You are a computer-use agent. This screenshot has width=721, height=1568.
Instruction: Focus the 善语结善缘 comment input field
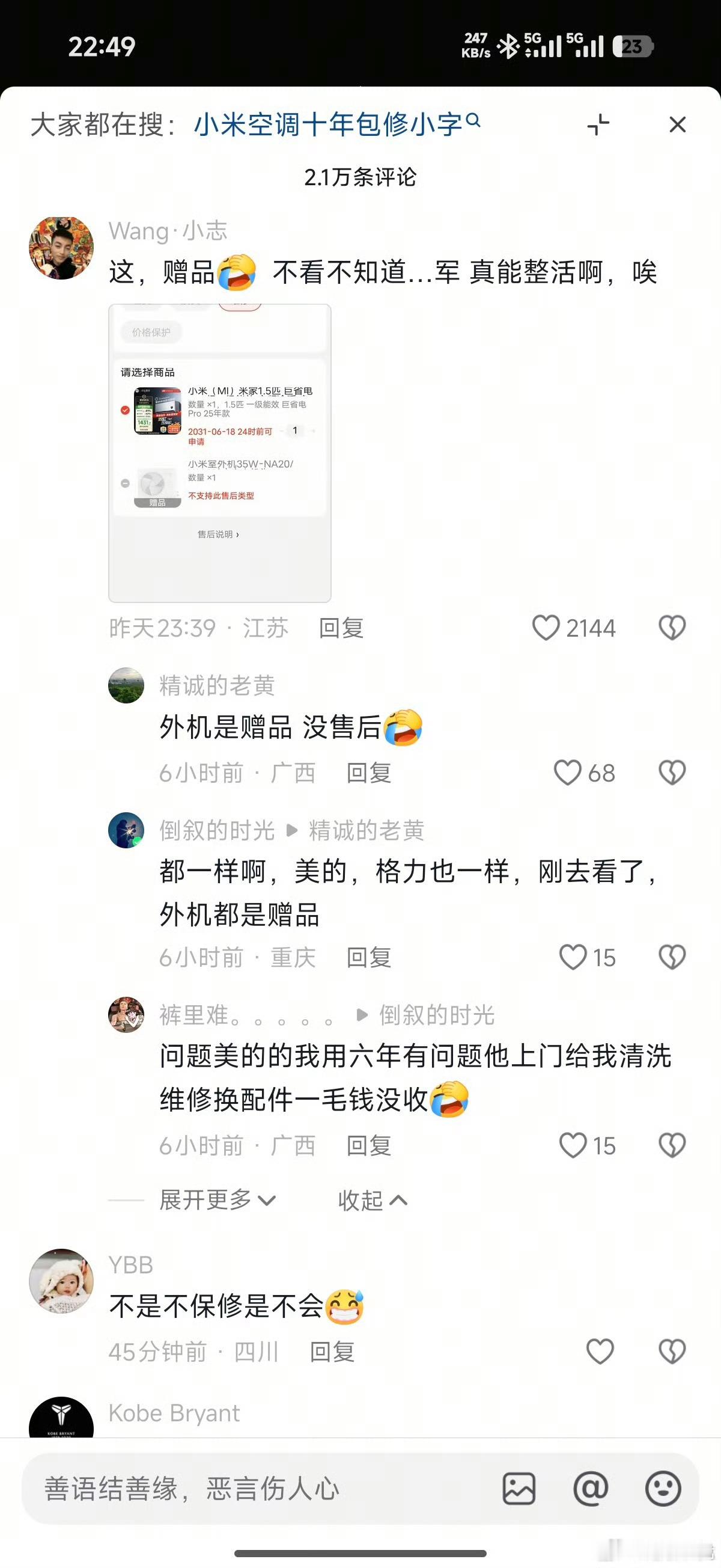[x=255, y=1489]
